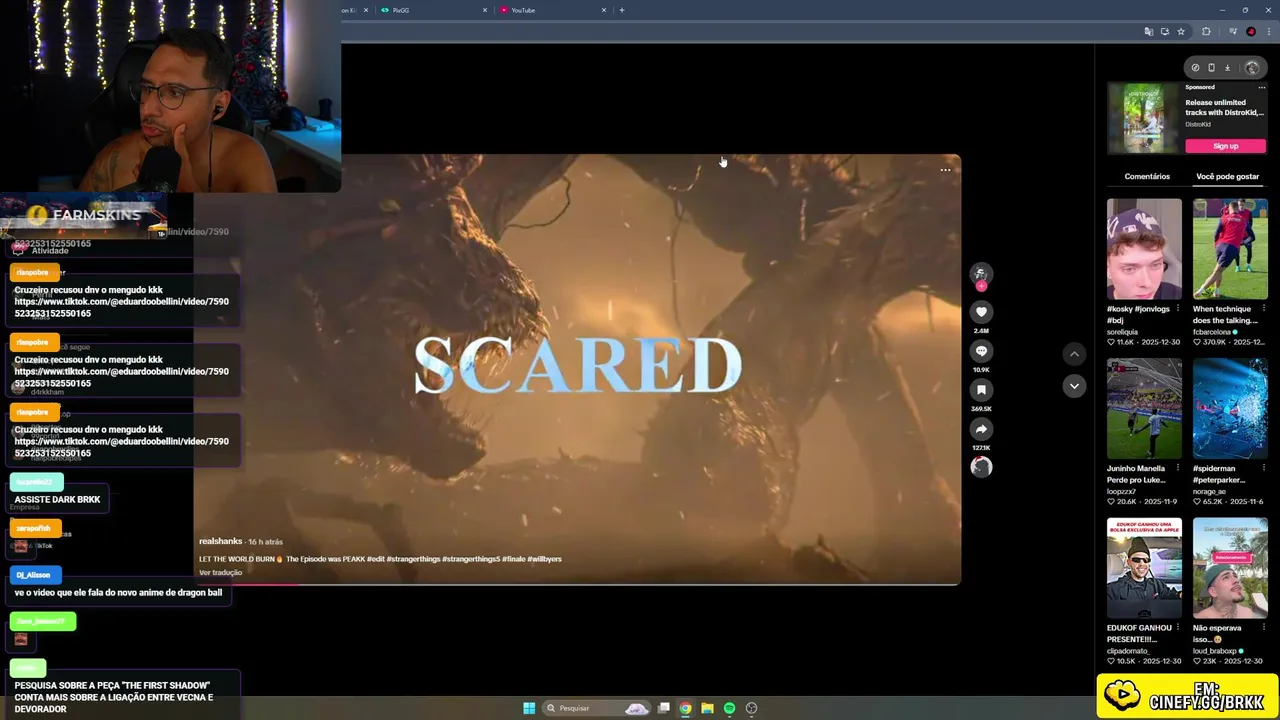Open sponsored ad three-dot menu

1262,88
